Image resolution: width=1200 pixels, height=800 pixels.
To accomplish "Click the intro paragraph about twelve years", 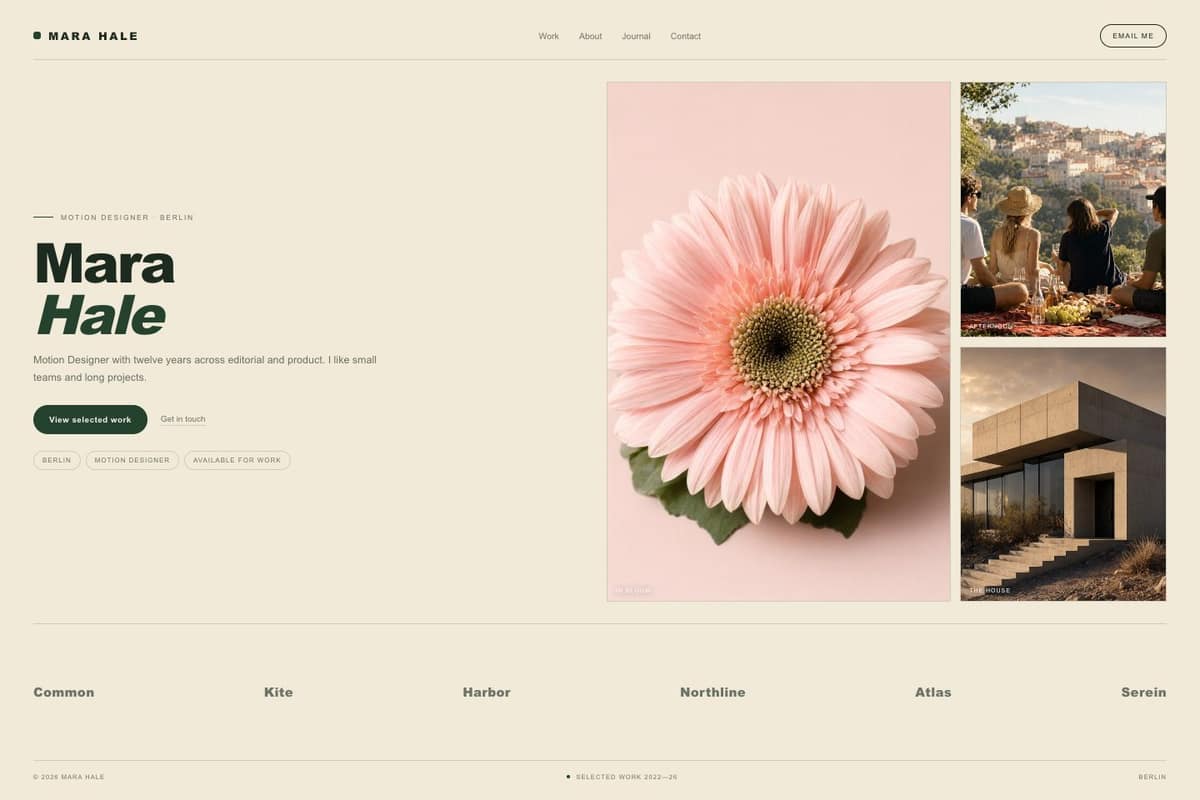I will coord(205,368).
